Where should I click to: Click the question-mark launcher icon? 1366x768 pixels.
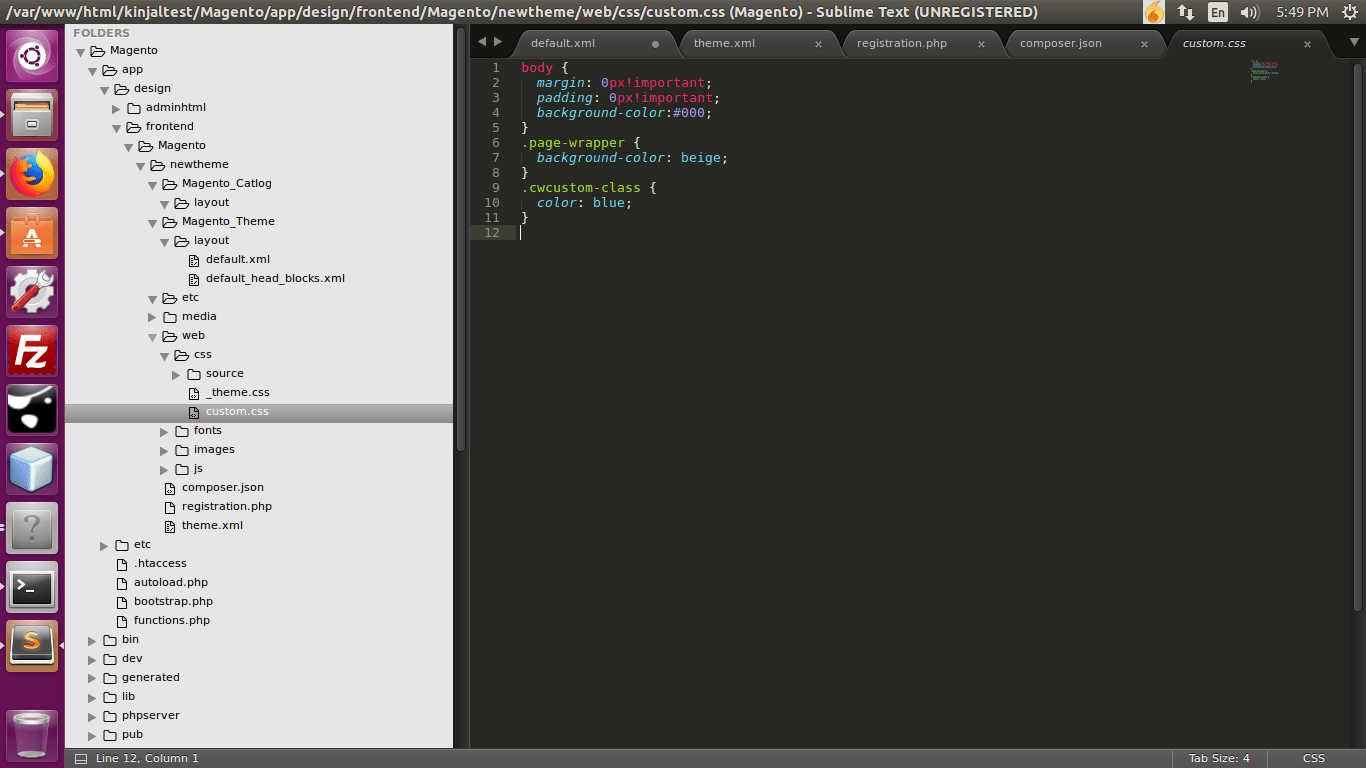point(33,528)
